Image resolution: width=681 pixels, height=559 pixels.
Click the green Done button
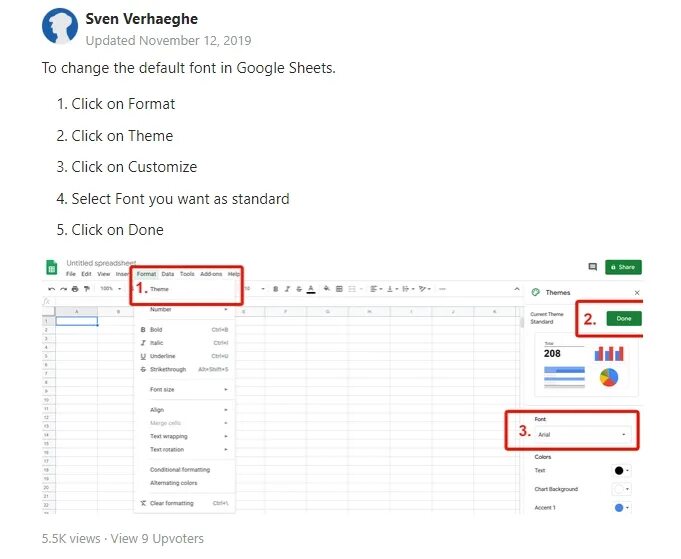(624, 319)
